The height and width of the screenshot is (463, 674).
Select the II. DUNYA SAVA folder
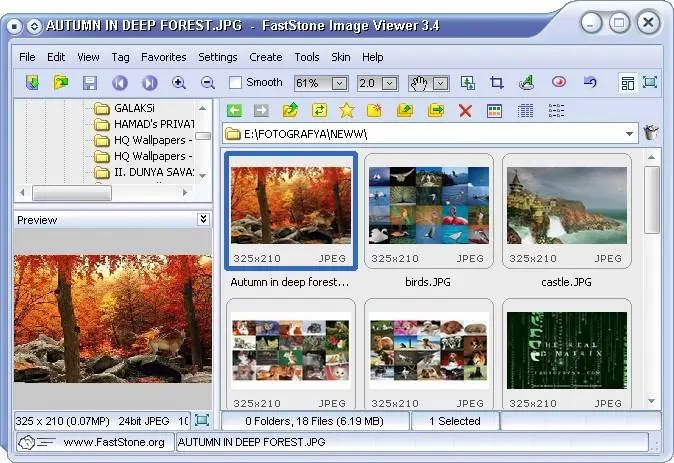154,172
